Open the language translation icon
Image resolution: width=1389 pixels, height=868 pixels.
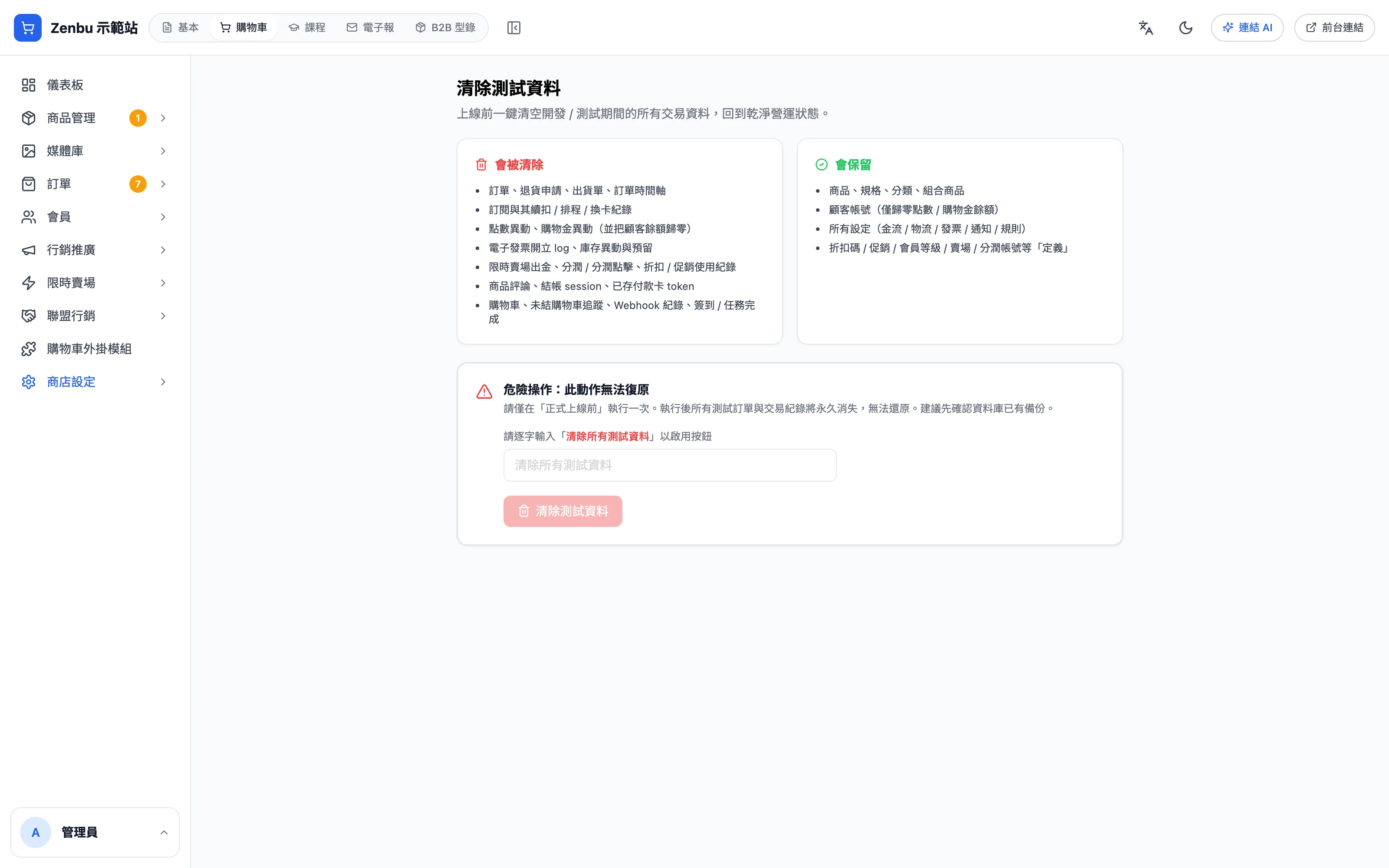[x=1145, y=27]
